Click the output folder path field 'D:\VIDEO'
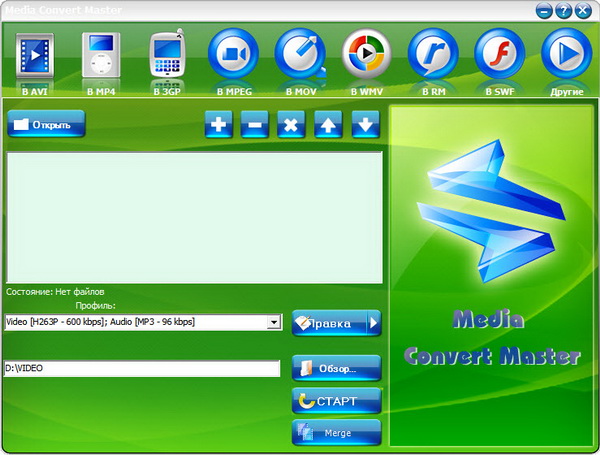This screenshot has height=455, width=600. pyautogui.click(x=142, y=369)
